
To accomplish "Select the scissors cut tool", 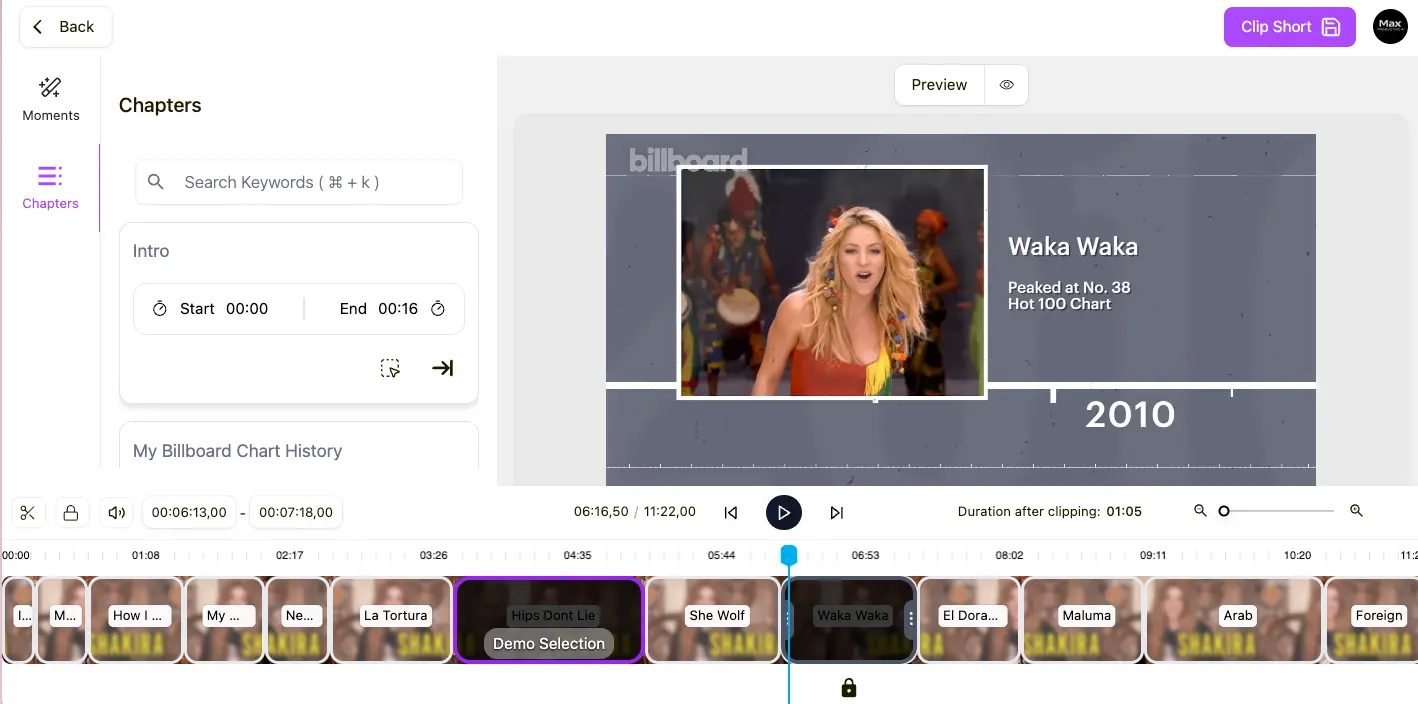I will pos(27,512).
